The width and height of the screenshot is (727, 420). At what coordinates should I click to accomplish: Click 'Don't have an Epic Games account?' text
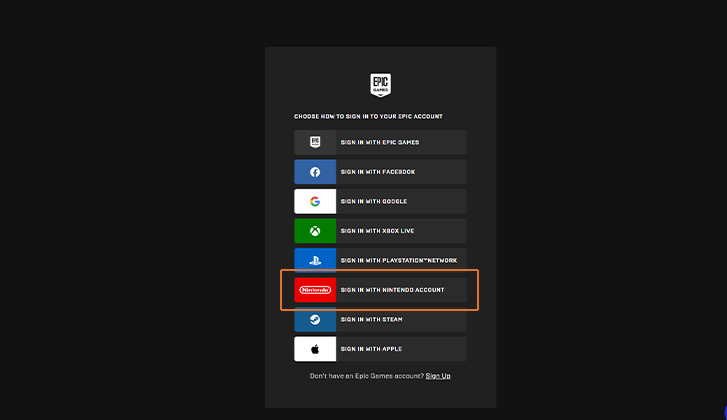pyautogui.click(x=367, y=376)
